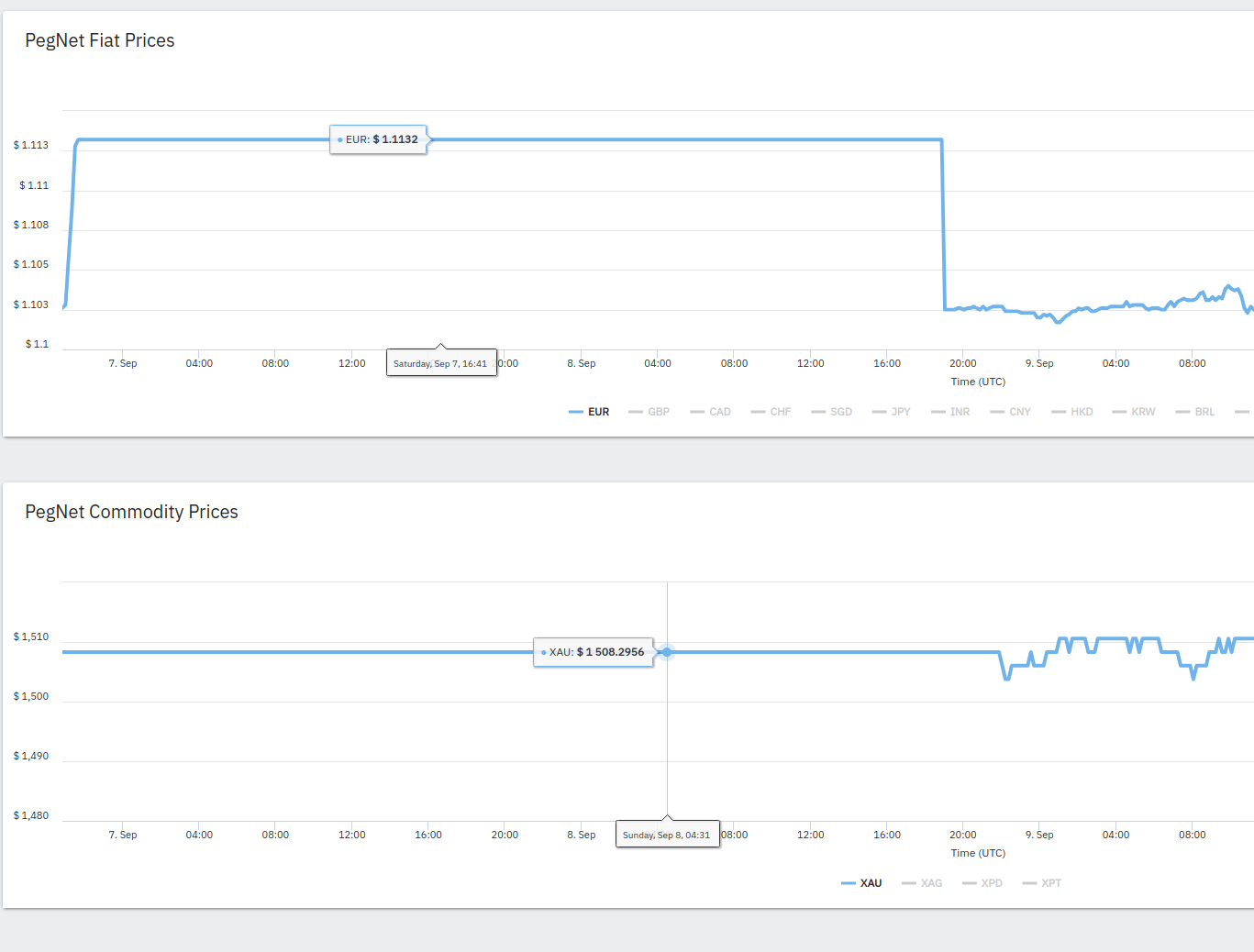This screenshot has height=952, width=1254.
Task: Enable the INR legend item
Action: [x=950, y=412]
